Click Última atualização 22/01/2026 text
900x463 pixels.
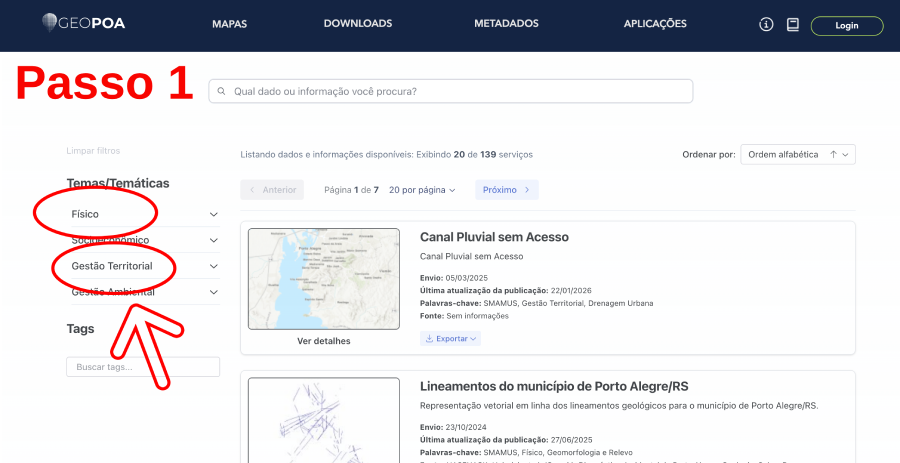pyautogui.click(x=506, y=290)
